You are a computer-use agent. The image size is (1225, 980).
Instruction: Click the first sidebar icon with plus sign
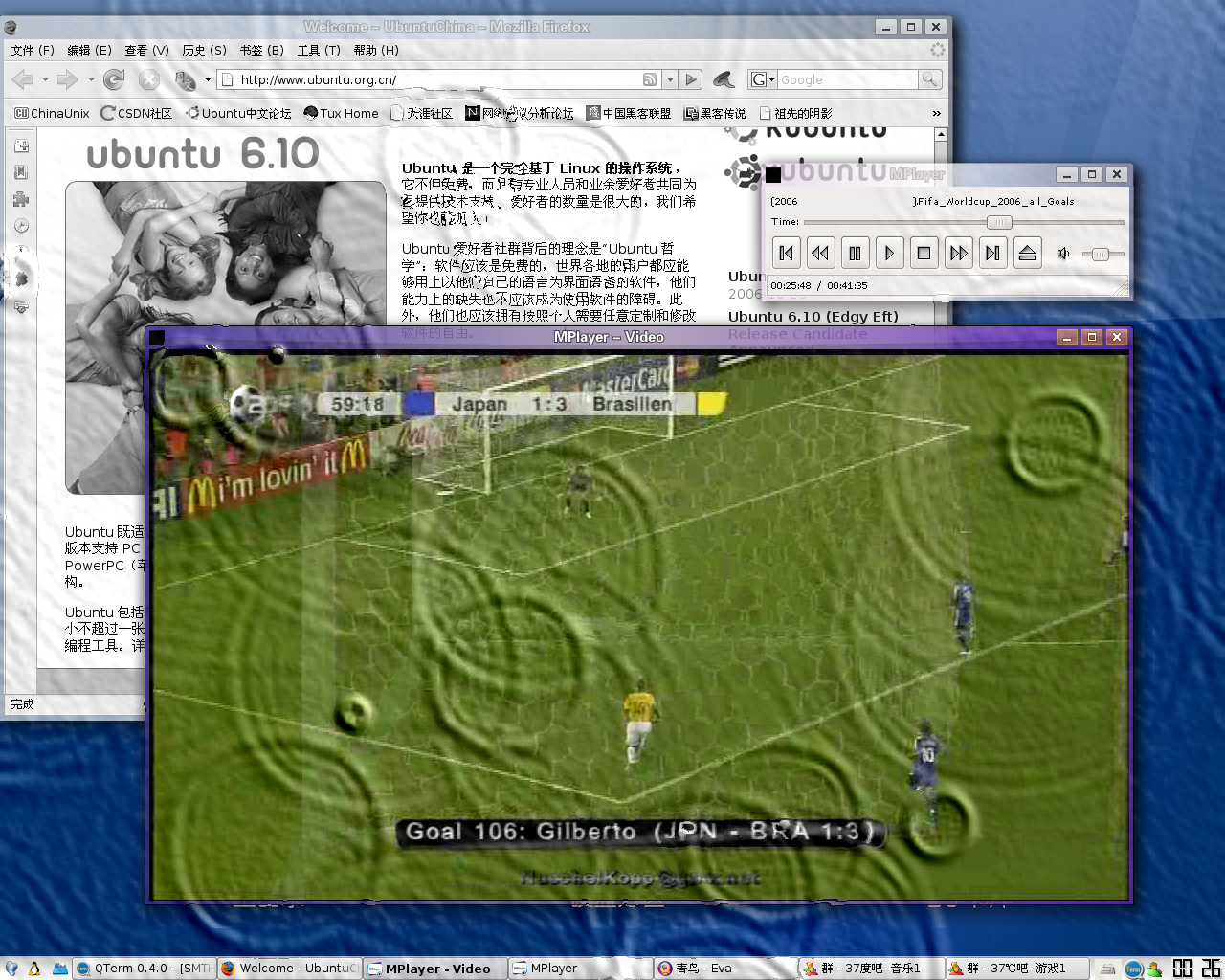[x=21, y=145]
